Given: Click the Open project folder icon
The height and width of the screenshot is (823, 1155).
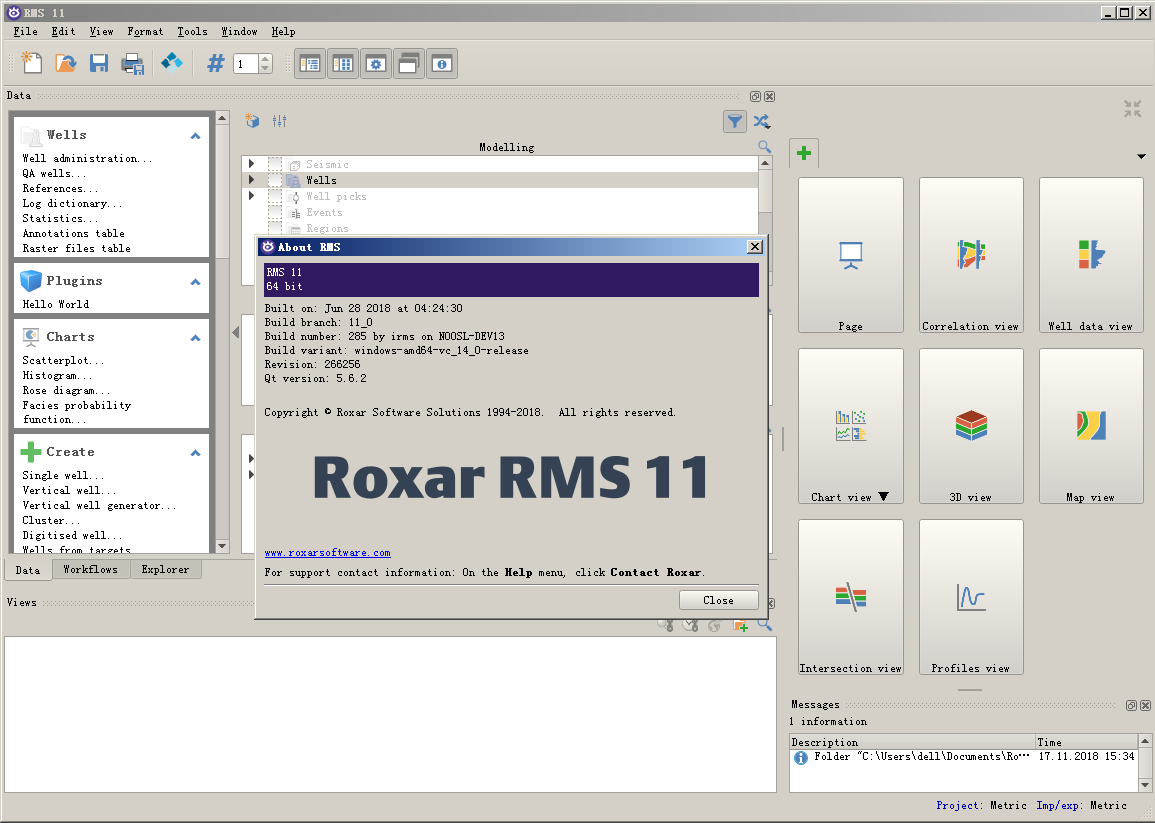Looking at the screenshot, I should click(x=66, y=63).
